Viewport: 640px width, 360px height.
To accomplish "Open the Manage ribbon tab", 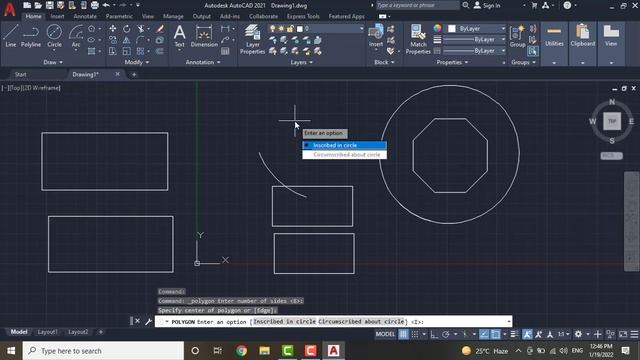I will (x=173, y=16).
